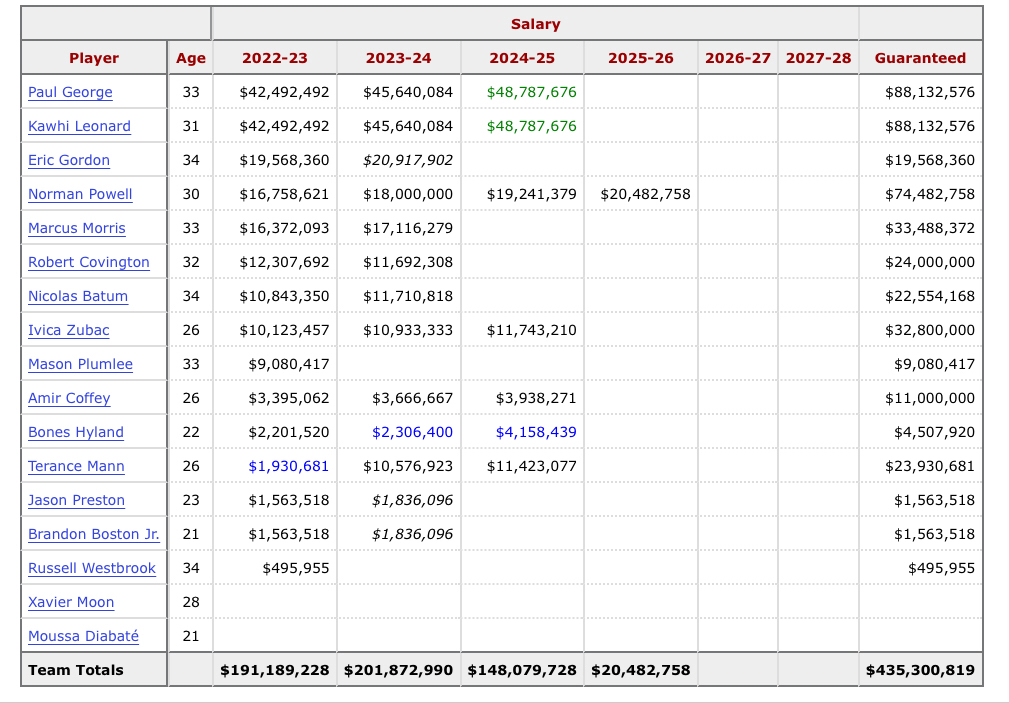Sort by the 2024-25 salary column

point(522,58)
